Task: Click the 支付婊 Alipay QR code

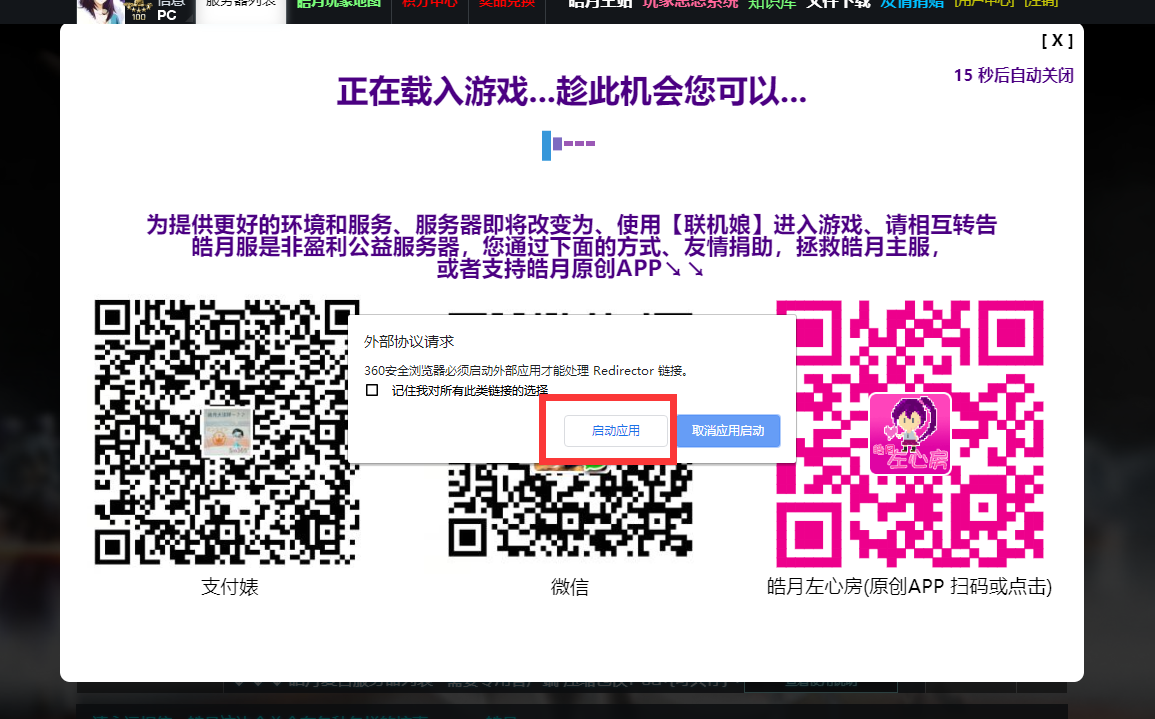Action: pyautogui.click(x=227, y=432)
